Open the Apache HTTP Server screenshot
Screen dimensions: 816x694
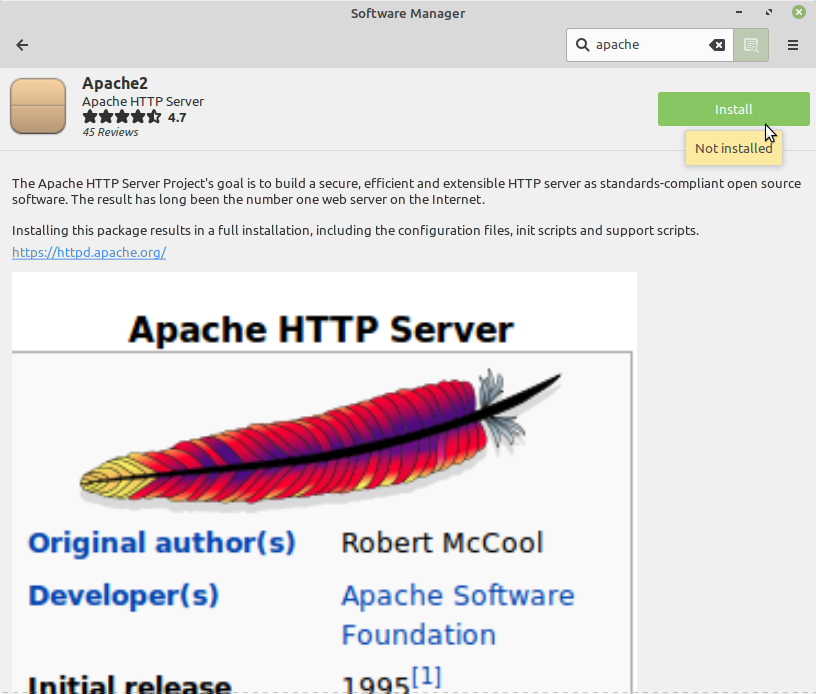(324, 482)
